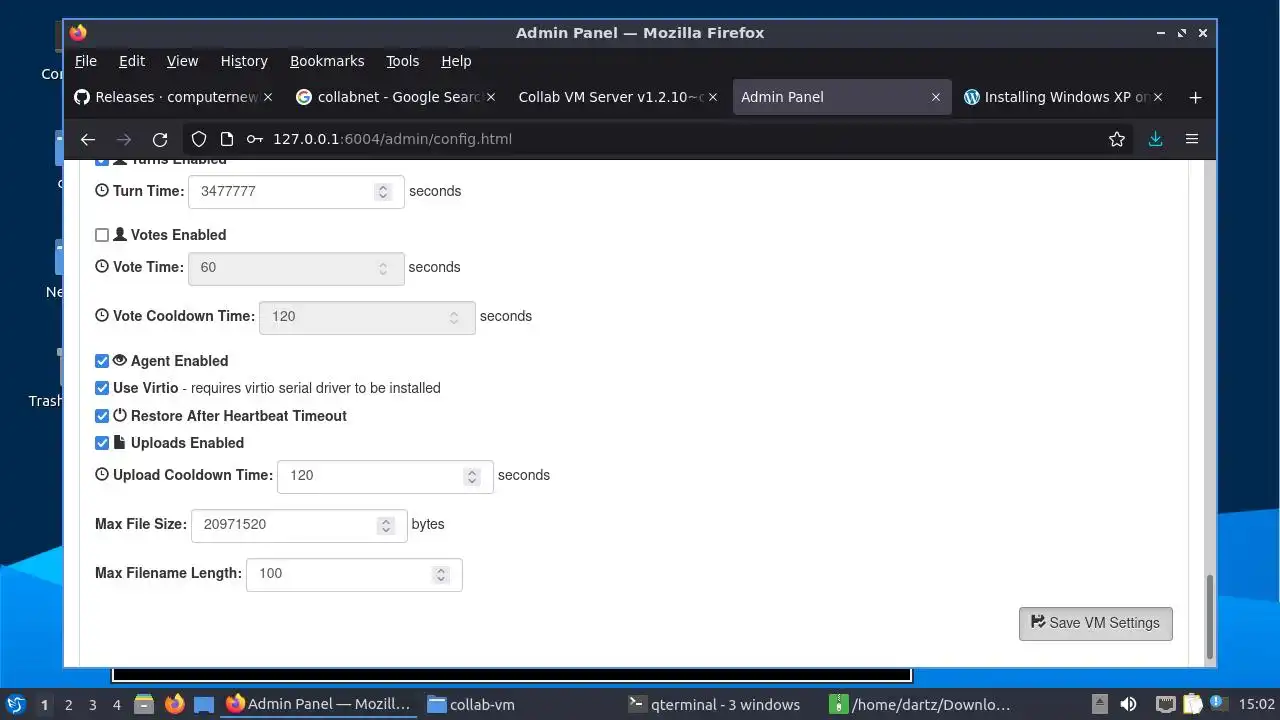Switch to virtual desktop 3
The height and width of the screenshot is (720, 1280).
tap(92, 704)
